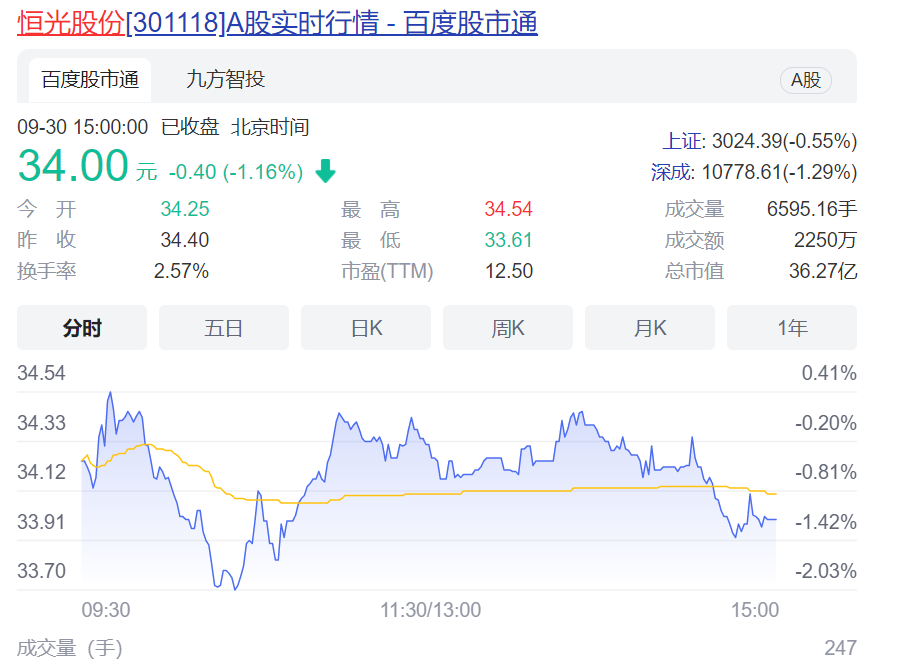Screen dimensions: 903x662
Task: Select the 分时 chart view
Action: point(82,328)
